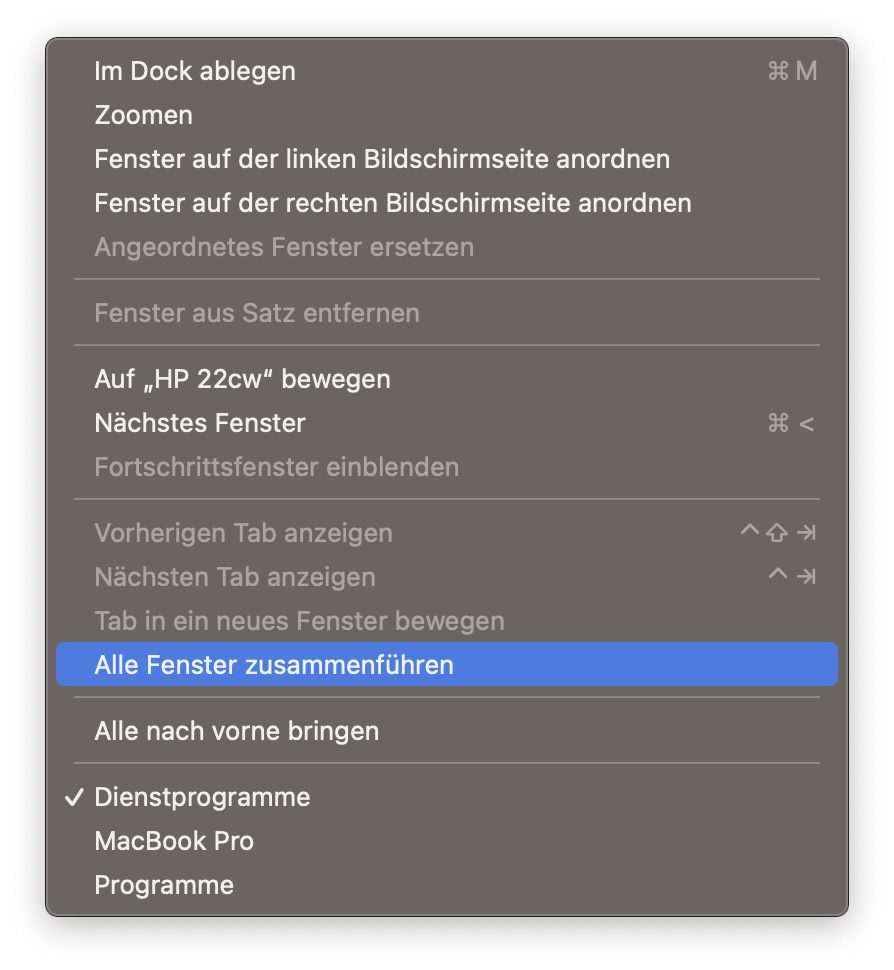Viewport: 894px width, 970px height.
Task: Arrange window on left screen side
Action: pos(382,160)
